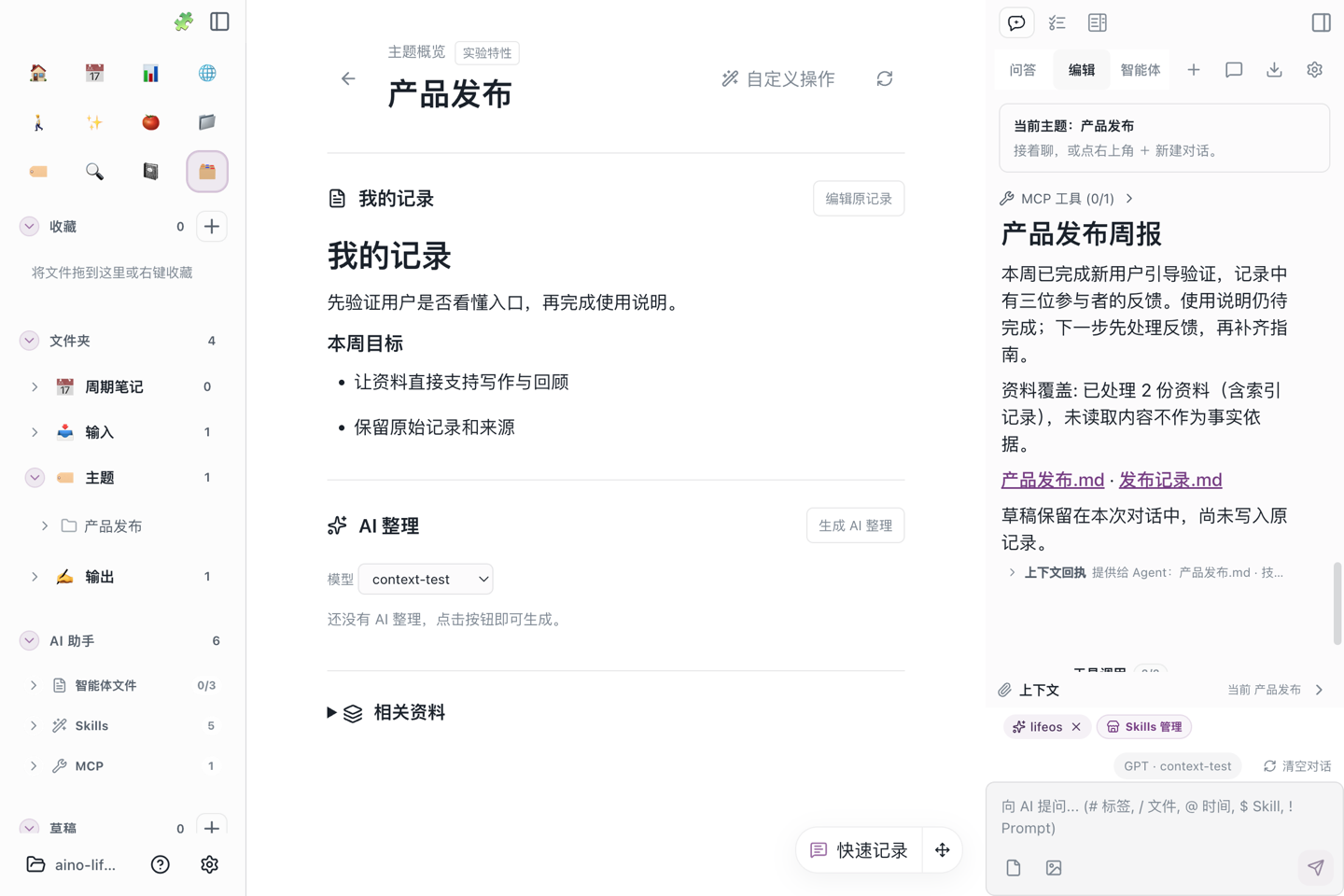Expand the 周期笔记 folder
Image resolution: width=1344 pixels, height=896 pixels.
point(35,386)
